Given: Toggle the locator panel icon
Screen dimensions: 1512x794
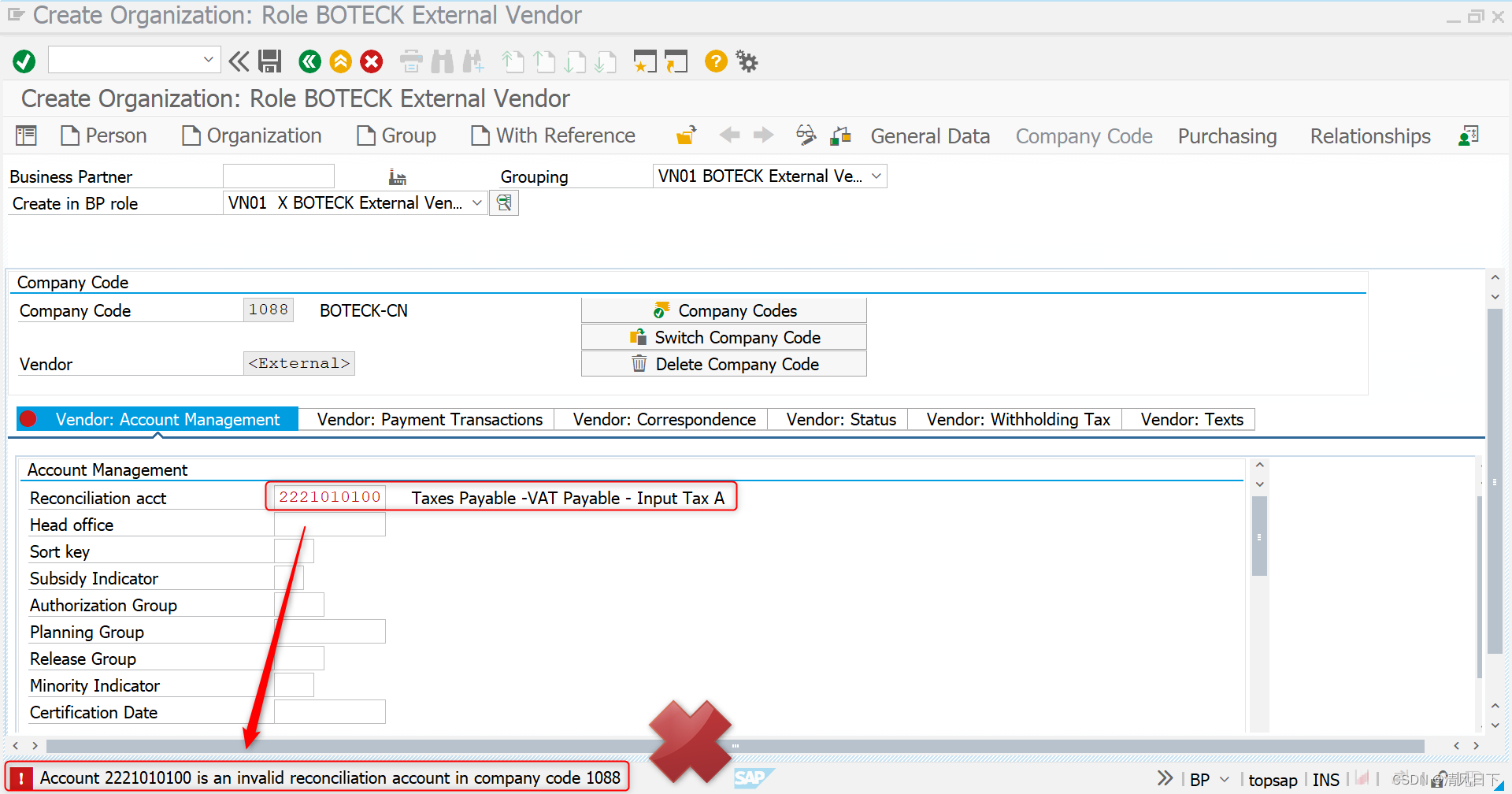Looking at the screenshot, I should point(26,135).
